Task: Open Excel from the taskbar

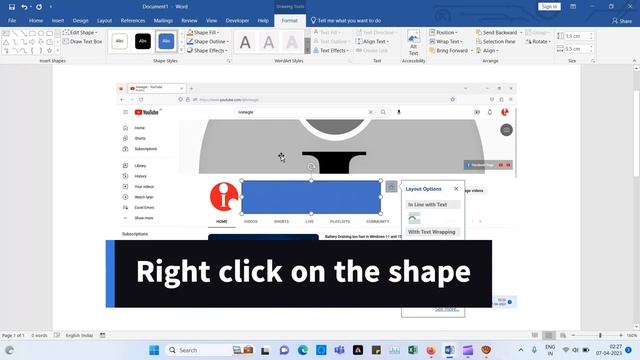Action: pyautogui.click(x=412, y=350)
